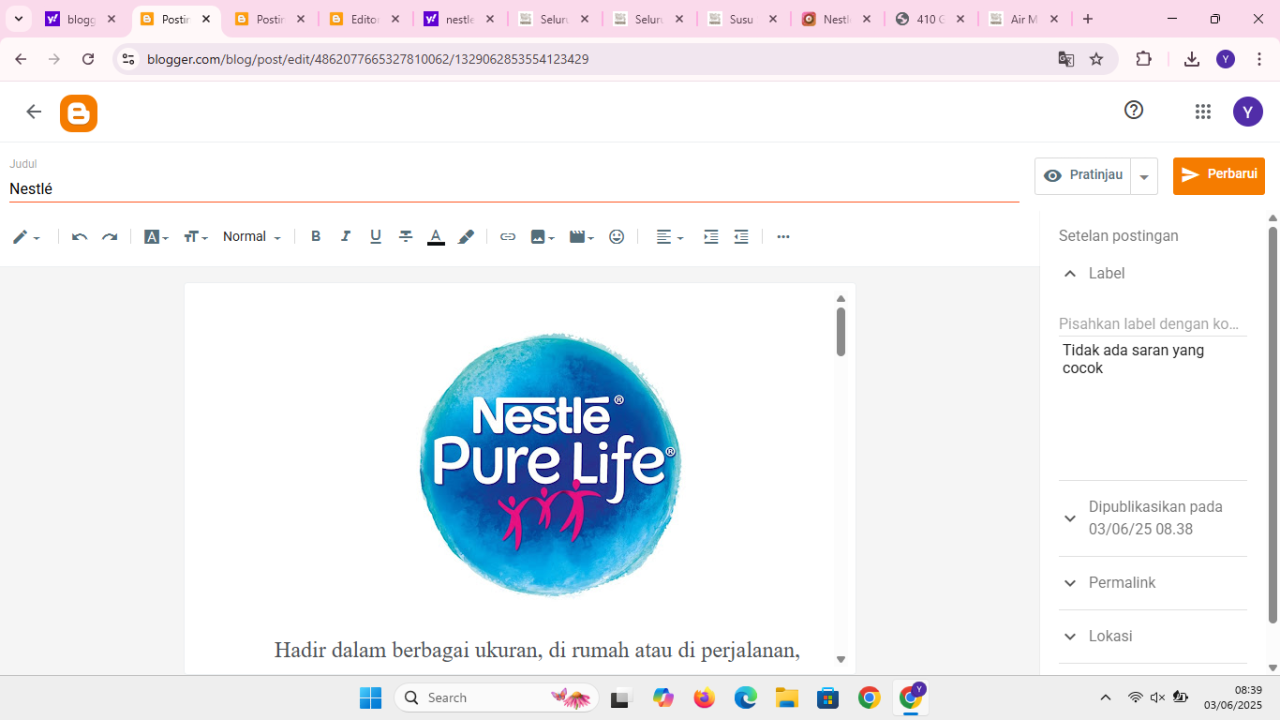The image size is (1280, 720).
Task: Open the text alignment dropdown
Action: [x=669, y=237]
